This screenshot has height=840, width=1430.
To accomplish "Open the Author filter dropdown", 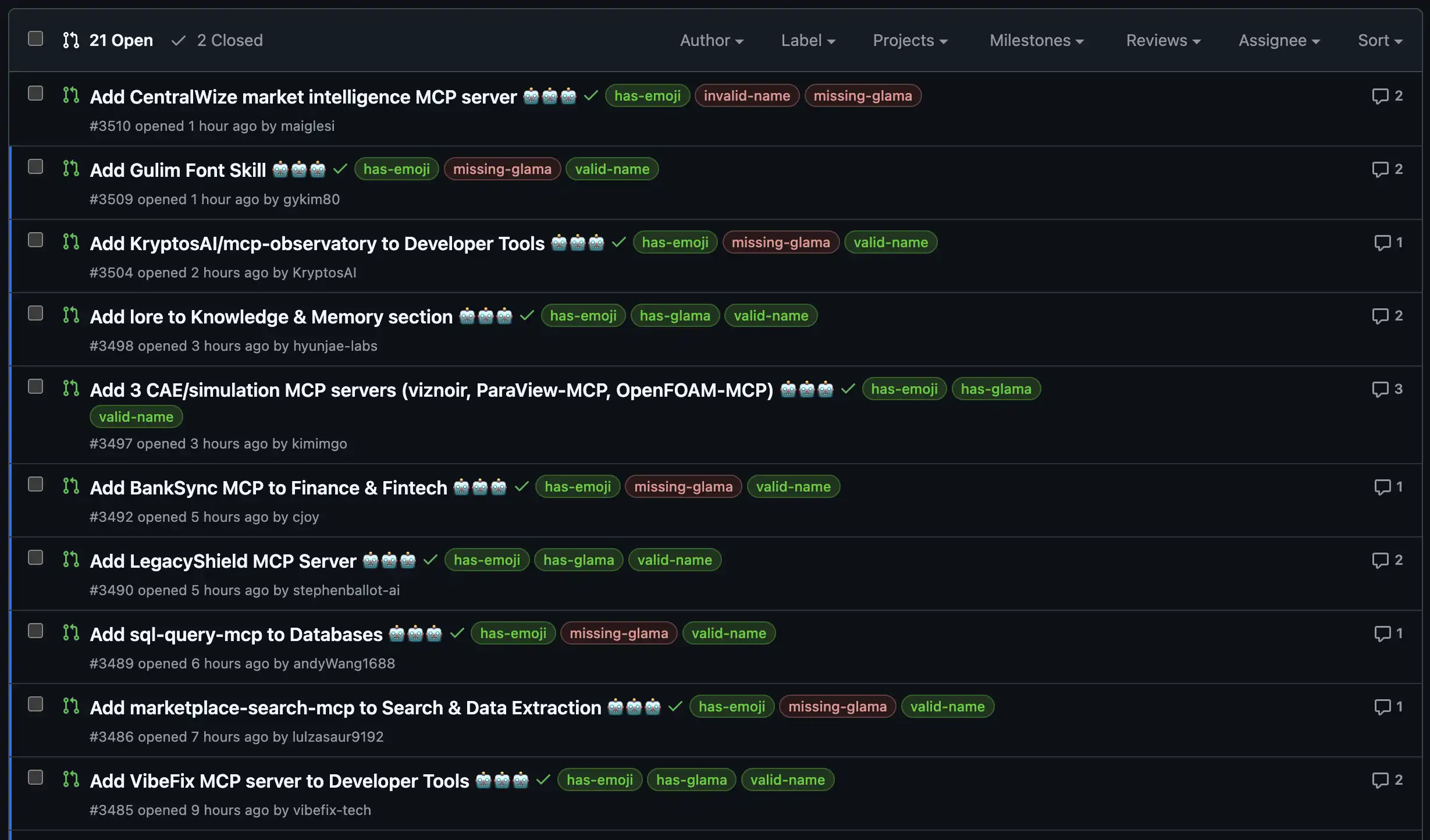I will (x=712, y=41).
